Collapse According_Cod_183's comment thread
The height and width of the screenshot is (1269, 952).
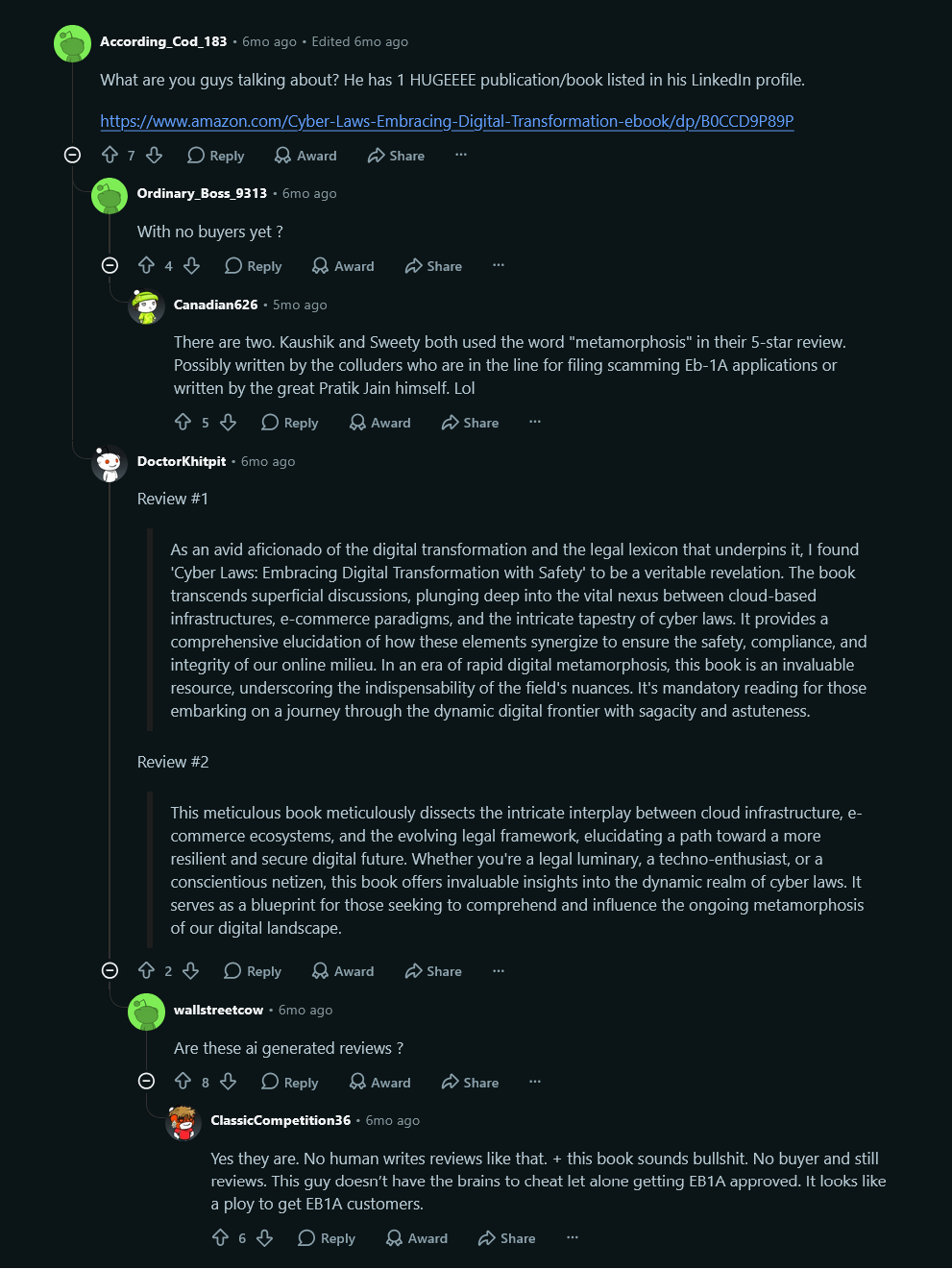click(x=72, y=155)
